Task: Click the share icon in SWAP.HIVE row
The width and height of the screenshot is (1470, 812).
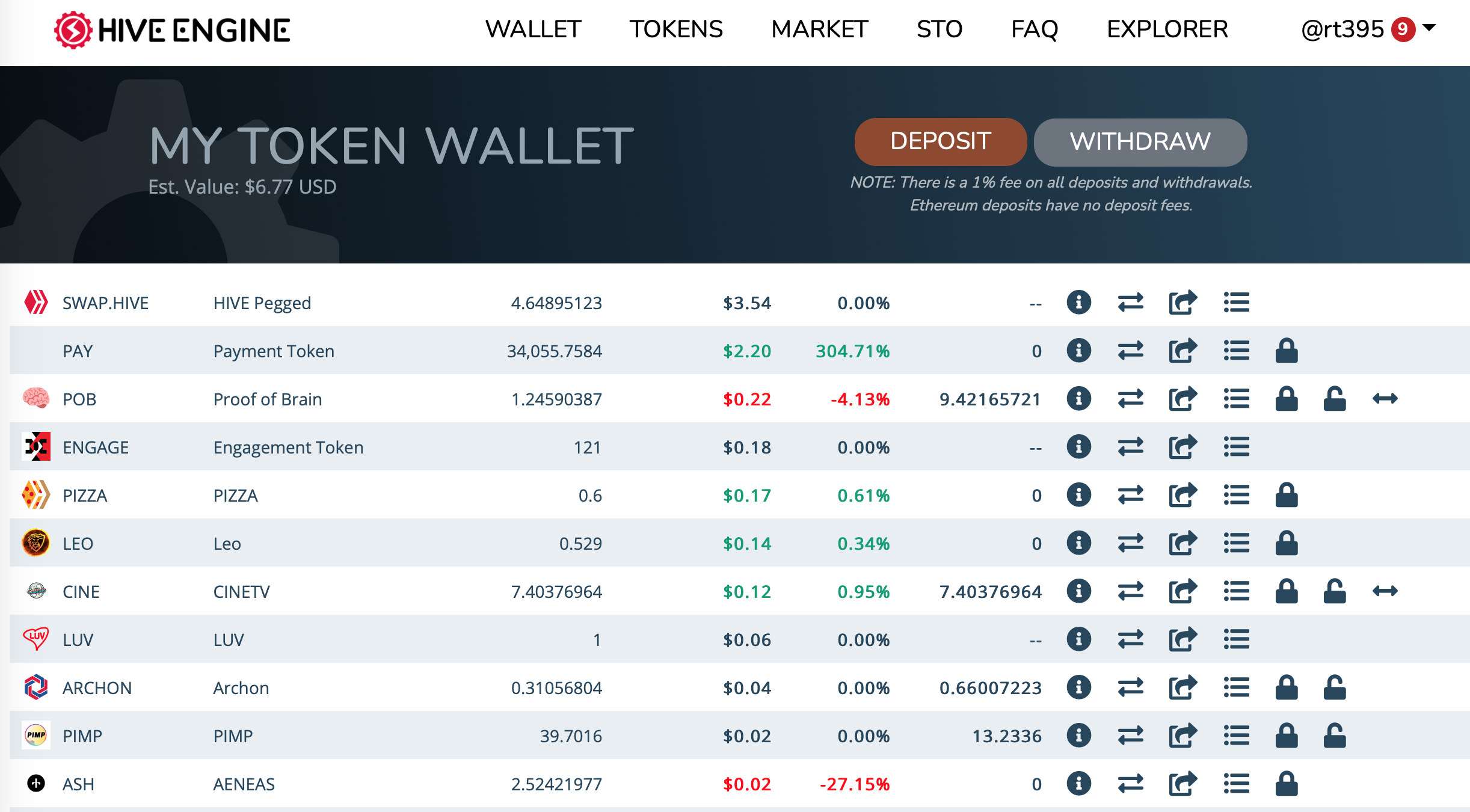Action: pyautogui.click(x=1182, y=303)
